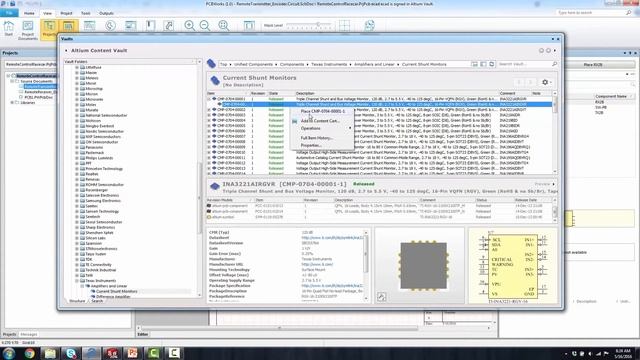
Task: Click the Preview toggle link
Action: tap(544, 184)
